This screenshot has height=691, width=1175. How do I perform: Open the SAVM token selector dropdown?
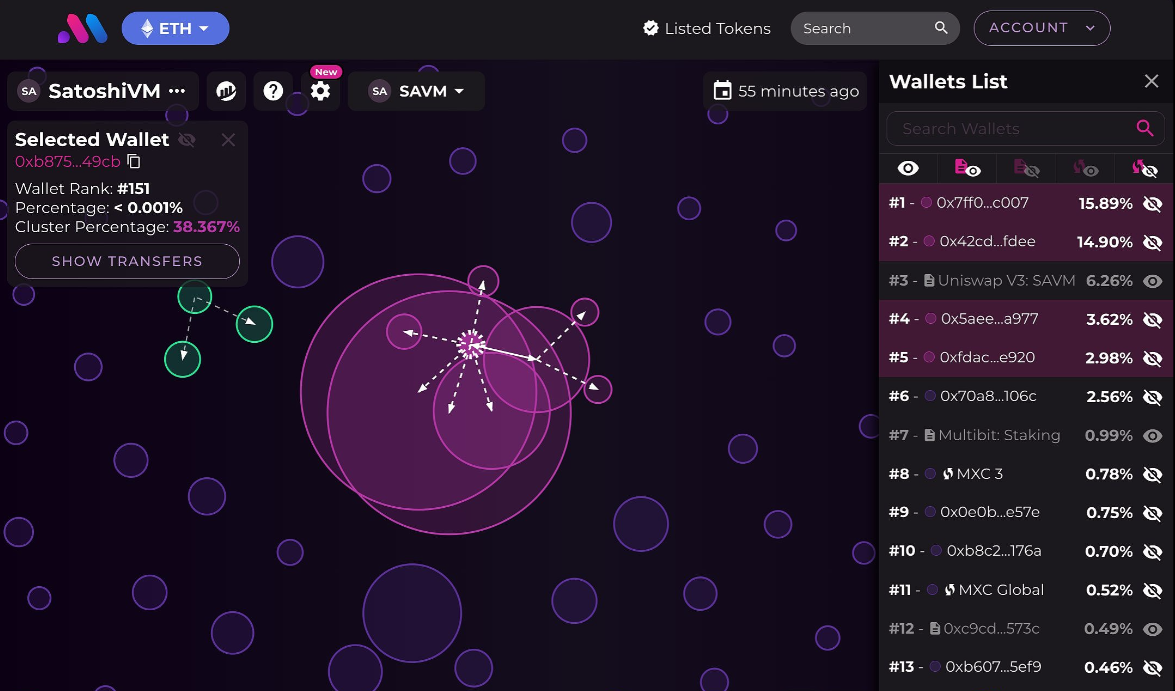click(417, 91)
